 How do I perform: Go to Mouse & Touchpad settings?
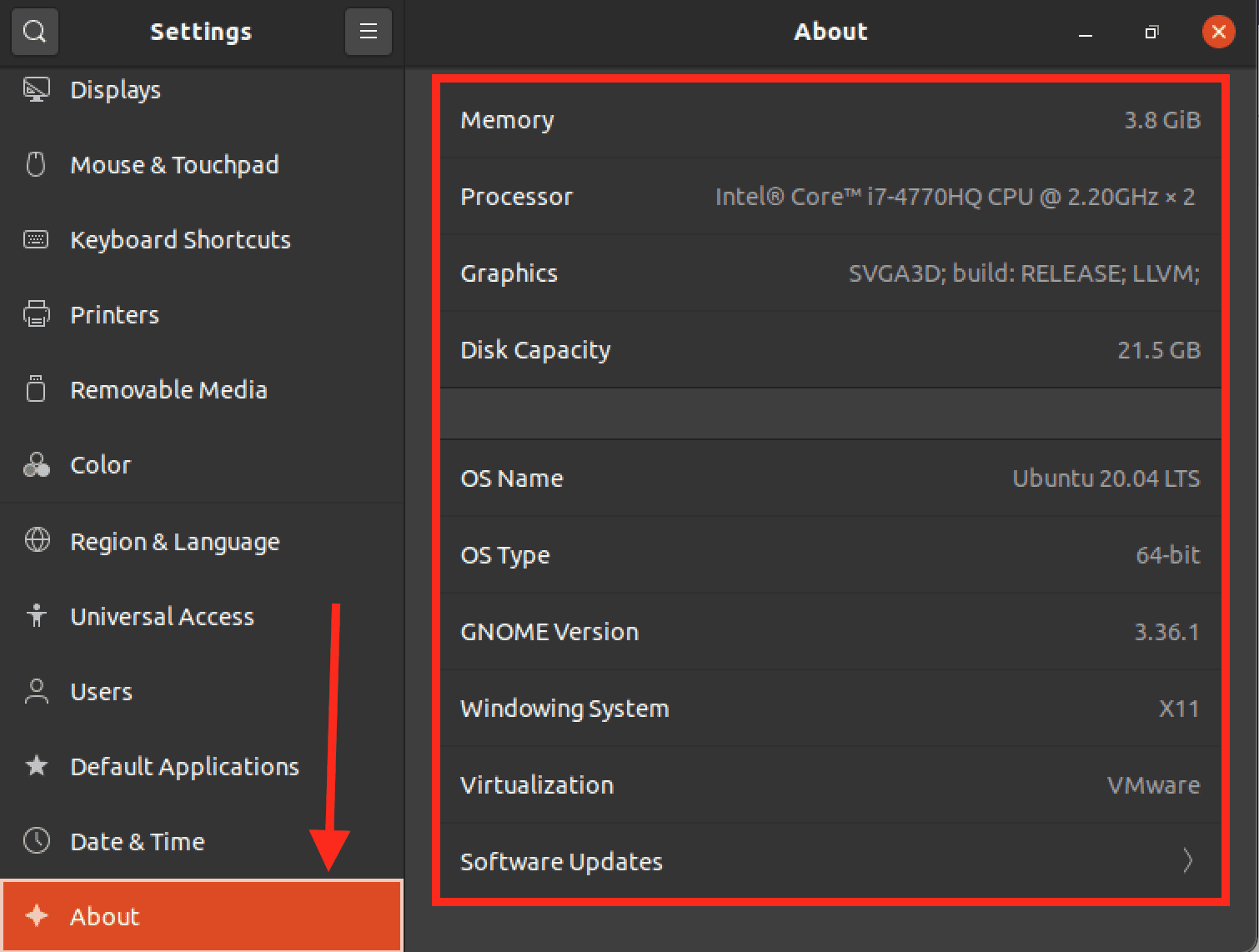[x=202, y=164]
